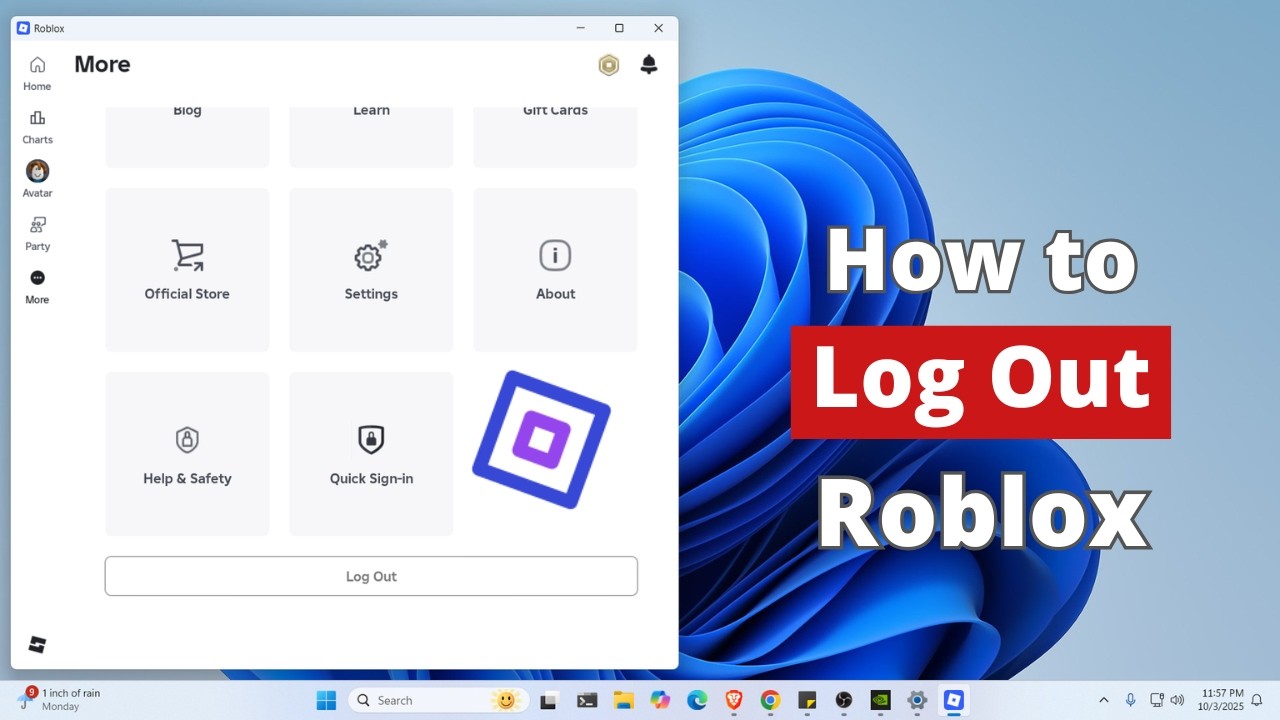
Task: Open OBS Studio from the taskbar
Action: coord(844,700)
